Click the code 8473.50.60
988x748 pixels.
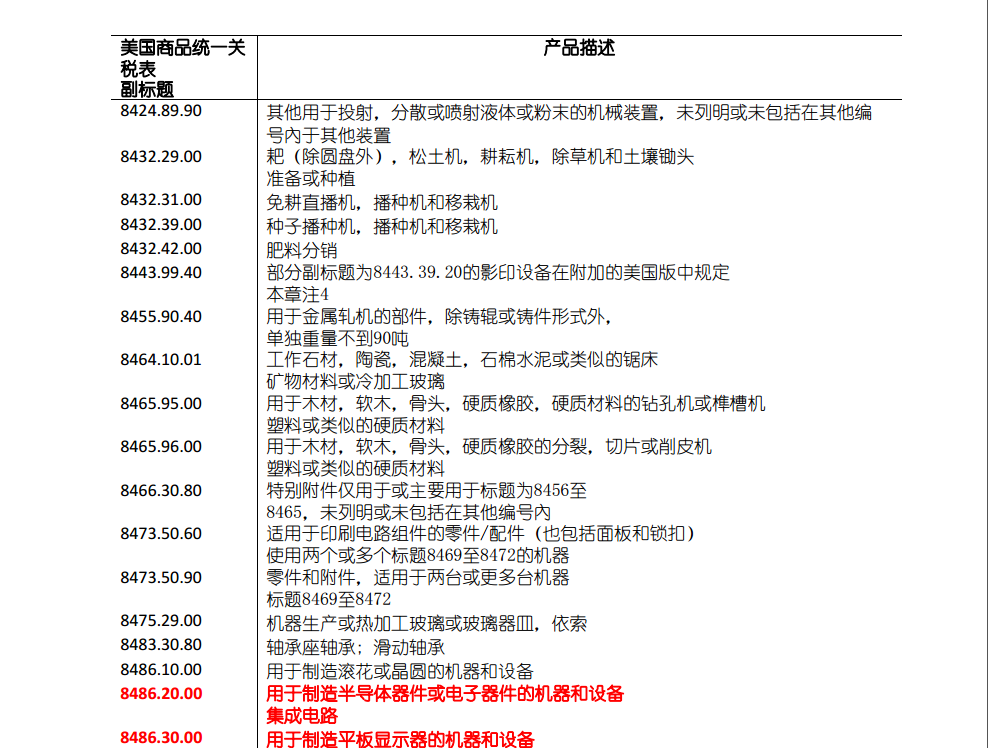tap(161, 534)
